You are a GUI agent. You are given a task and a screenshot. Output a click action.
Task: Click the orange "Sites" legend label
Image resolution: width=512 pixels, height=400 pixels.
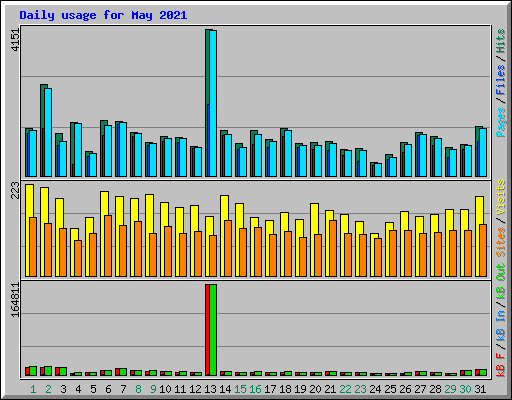pyautogui.click(x=500, y=242)
